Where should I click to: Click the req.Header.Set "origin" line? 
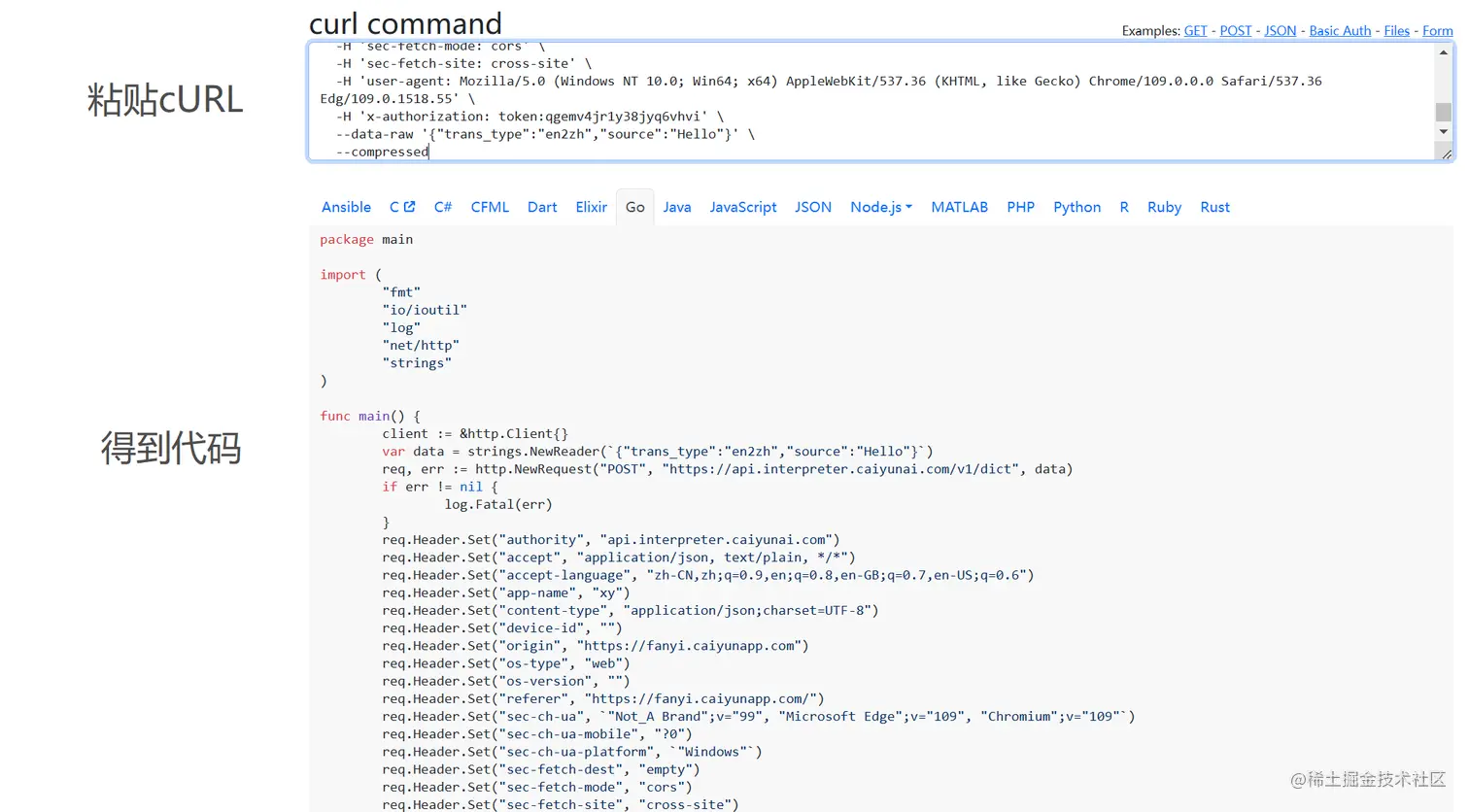click(x=596, y=645)
